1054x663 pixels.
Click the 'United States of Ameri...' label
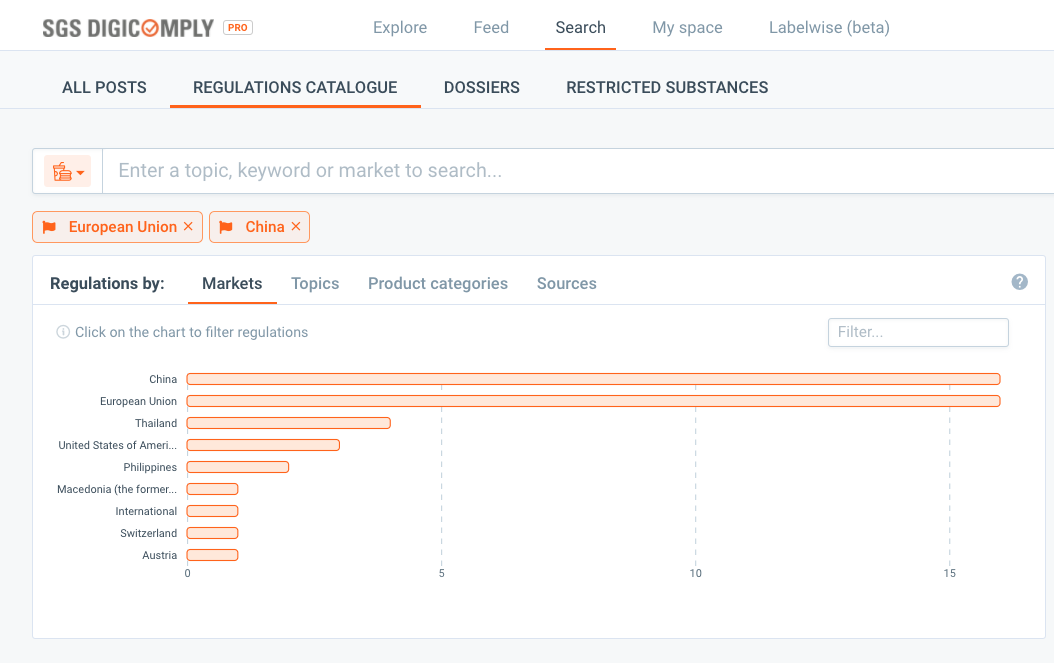[118, 445]
